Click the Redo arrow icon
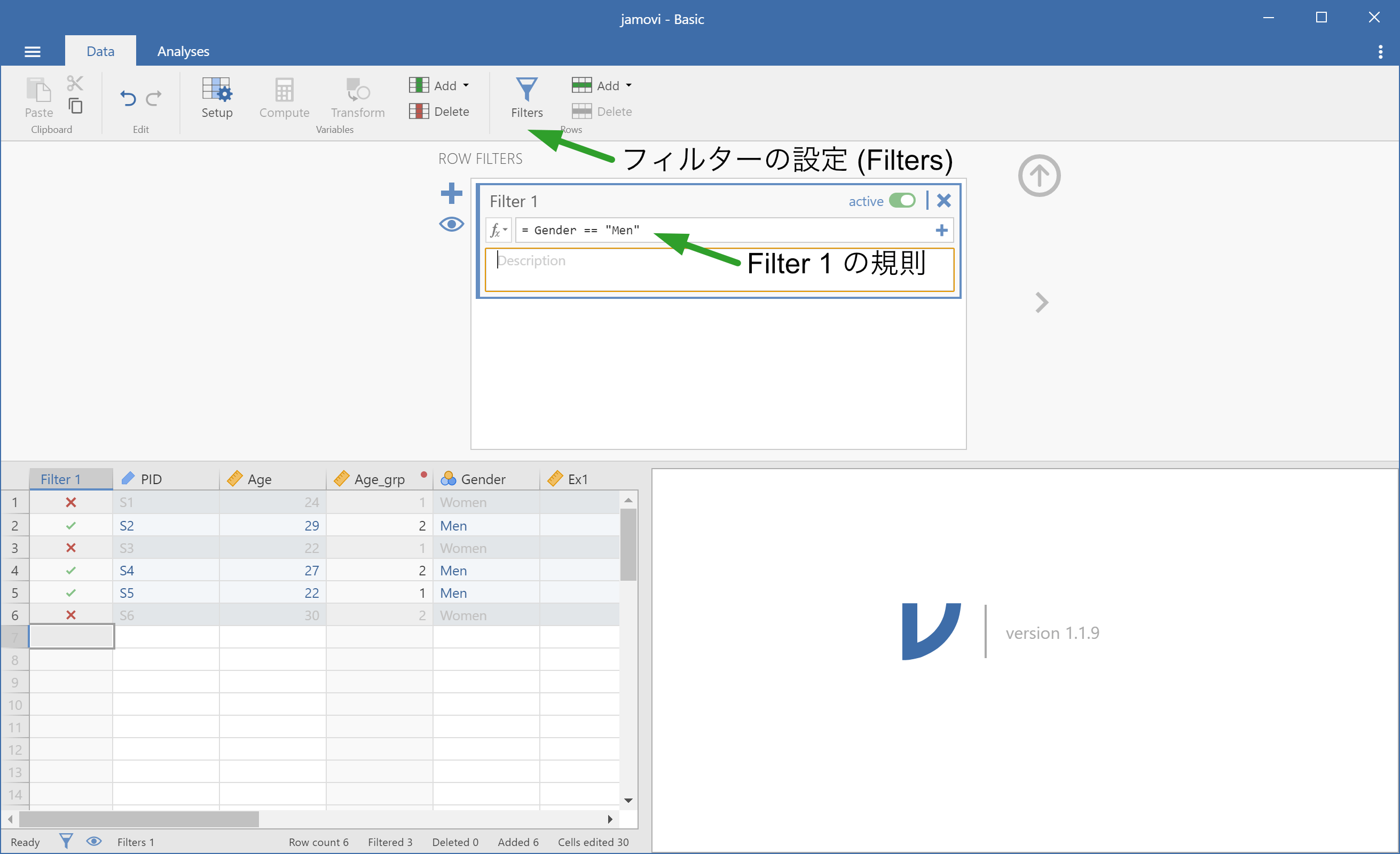The image size is (1400, 854). click(154, 99)
